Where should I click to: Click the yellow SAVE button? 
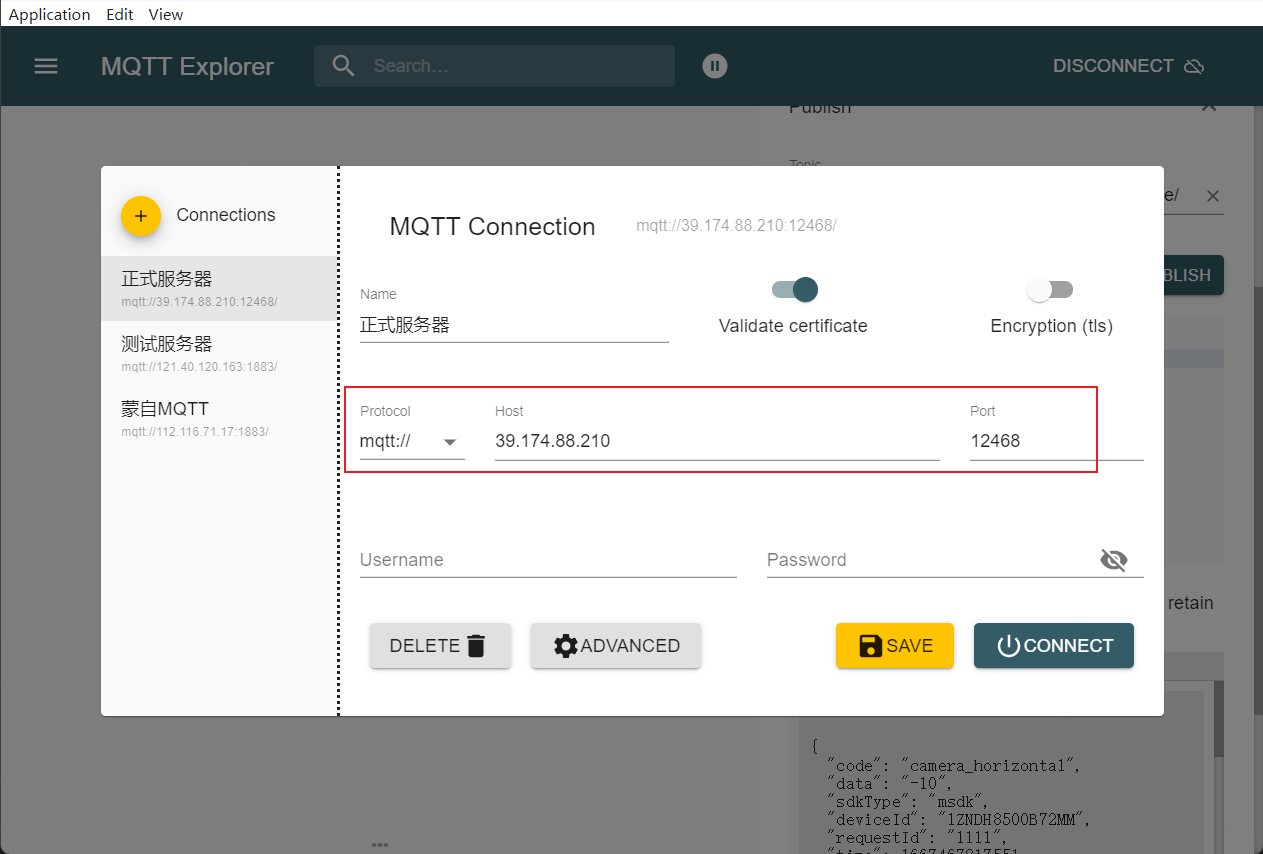coord(895,646)
